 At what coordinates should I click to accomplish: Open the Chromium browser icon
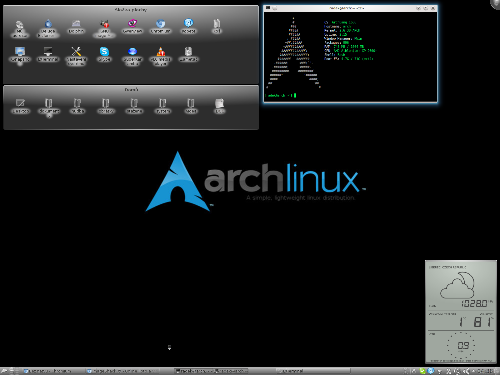161,23
